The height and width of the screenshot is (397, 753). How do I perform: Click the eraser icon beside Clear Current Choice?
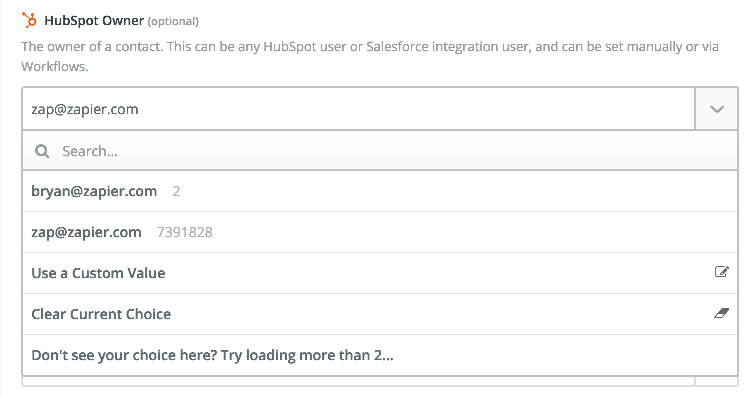721,313
